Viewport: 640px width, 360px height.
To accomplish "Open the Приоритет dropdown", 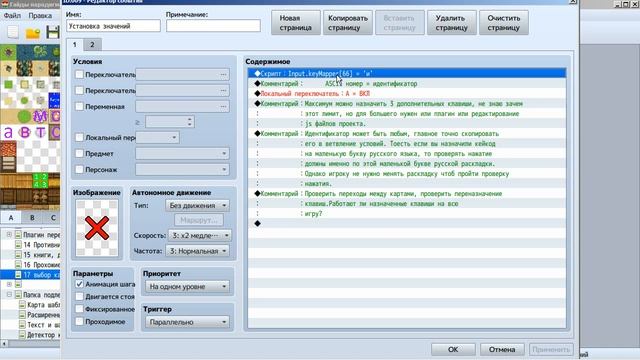I will point(187,287).
